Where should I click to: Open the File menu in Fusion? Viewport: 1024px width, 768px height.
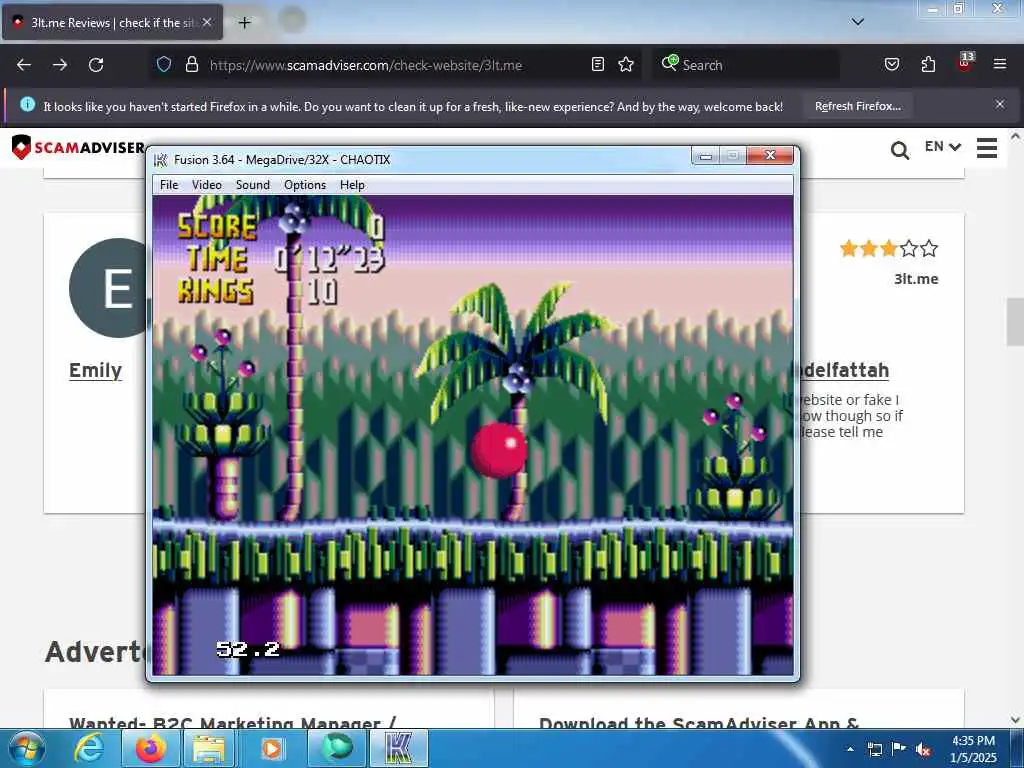168,185
